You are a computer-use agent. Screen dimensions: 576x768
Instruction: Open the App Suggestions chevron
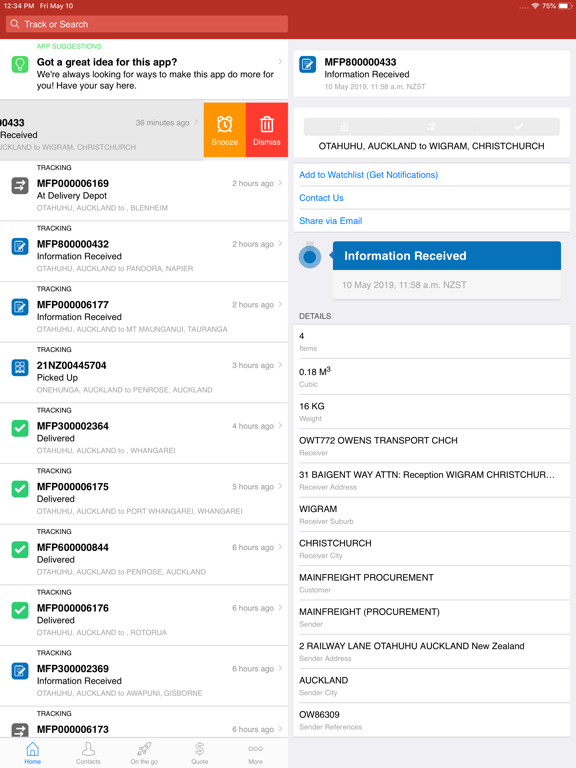tap(280, 61)
